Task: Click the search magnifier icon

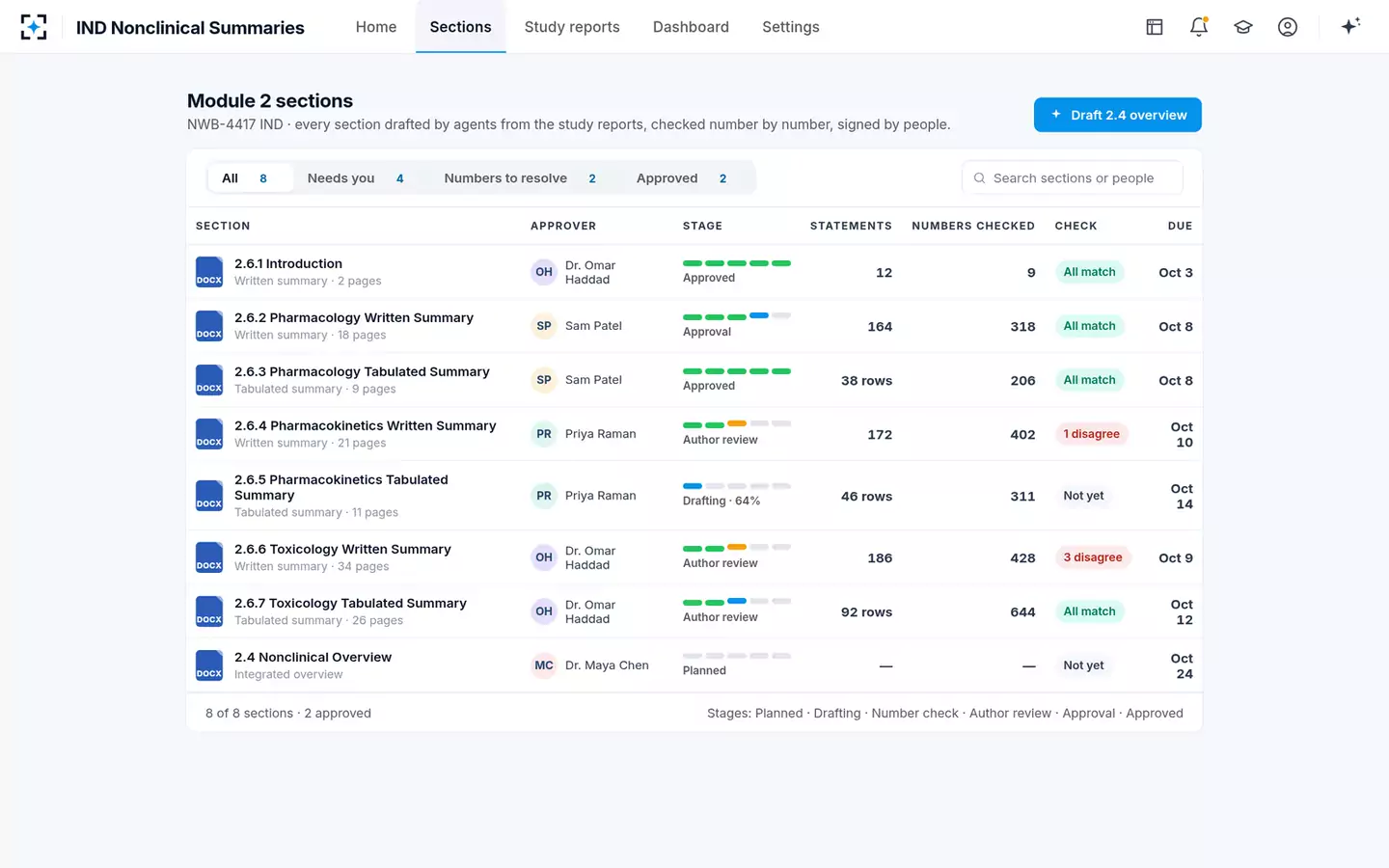Action: (x=979, y=178)
